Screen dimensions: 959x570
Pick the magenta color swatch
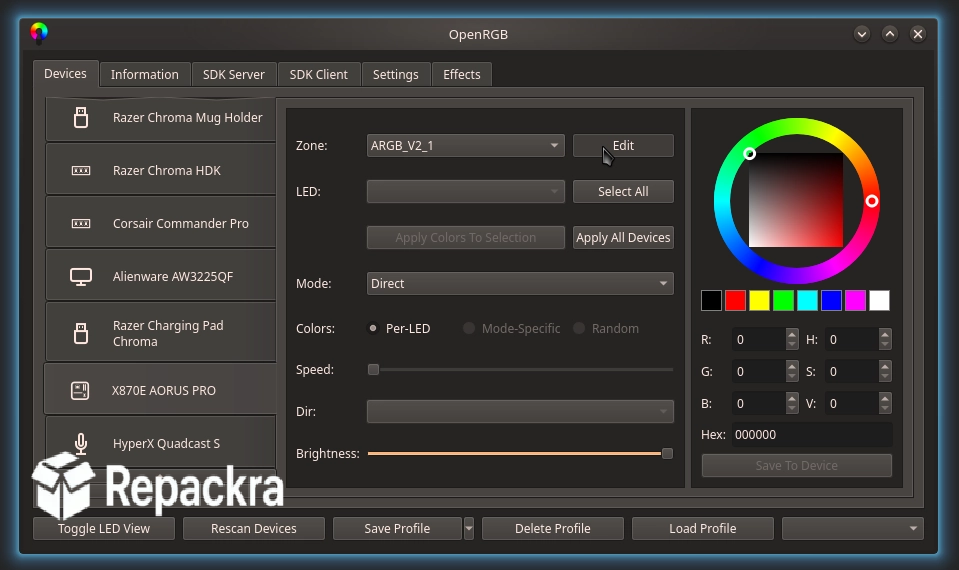pos(855,300)
